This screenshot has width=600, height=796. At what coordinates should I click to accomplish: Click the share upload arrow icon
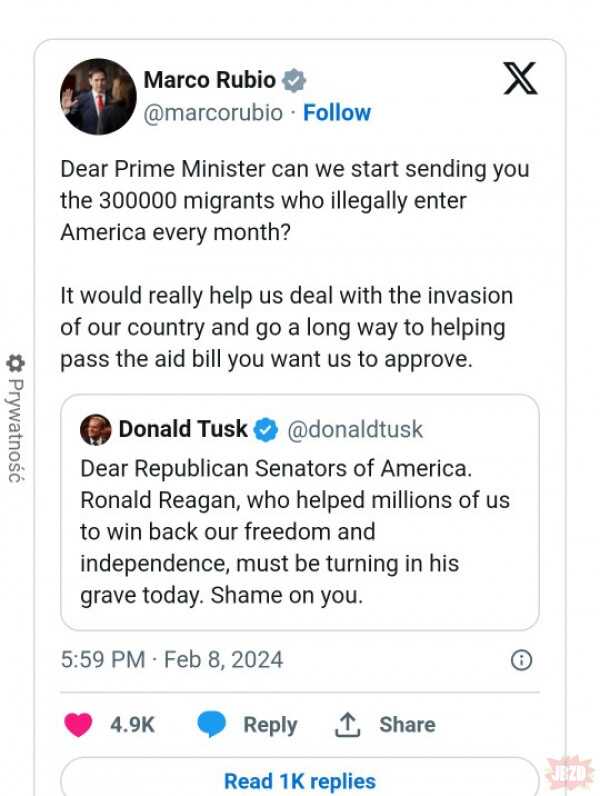[x=347, y=724]
